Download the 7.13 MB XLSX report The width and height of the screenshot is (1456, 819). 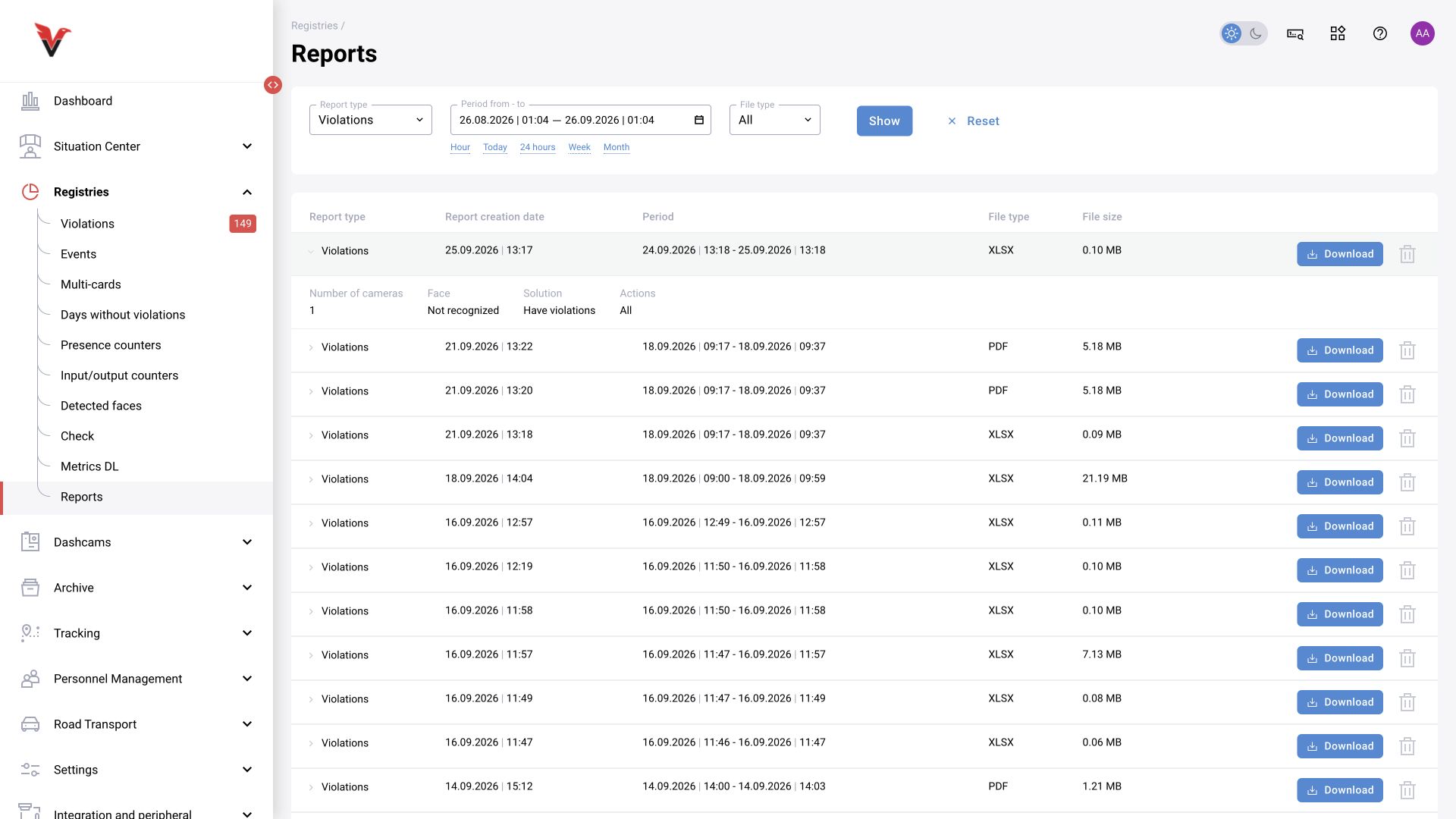coord(1339,658)
